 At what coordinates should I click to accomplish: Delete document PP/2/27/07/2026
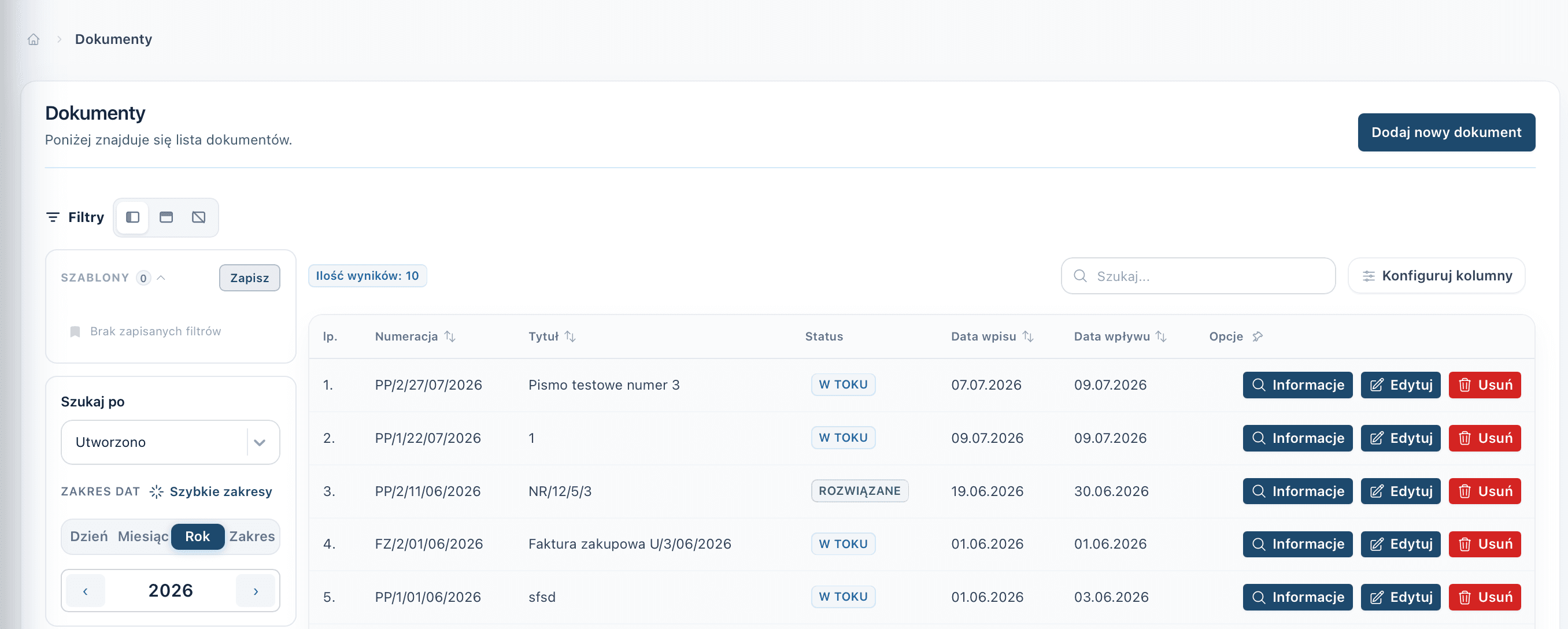click(x=1485, y=385)
